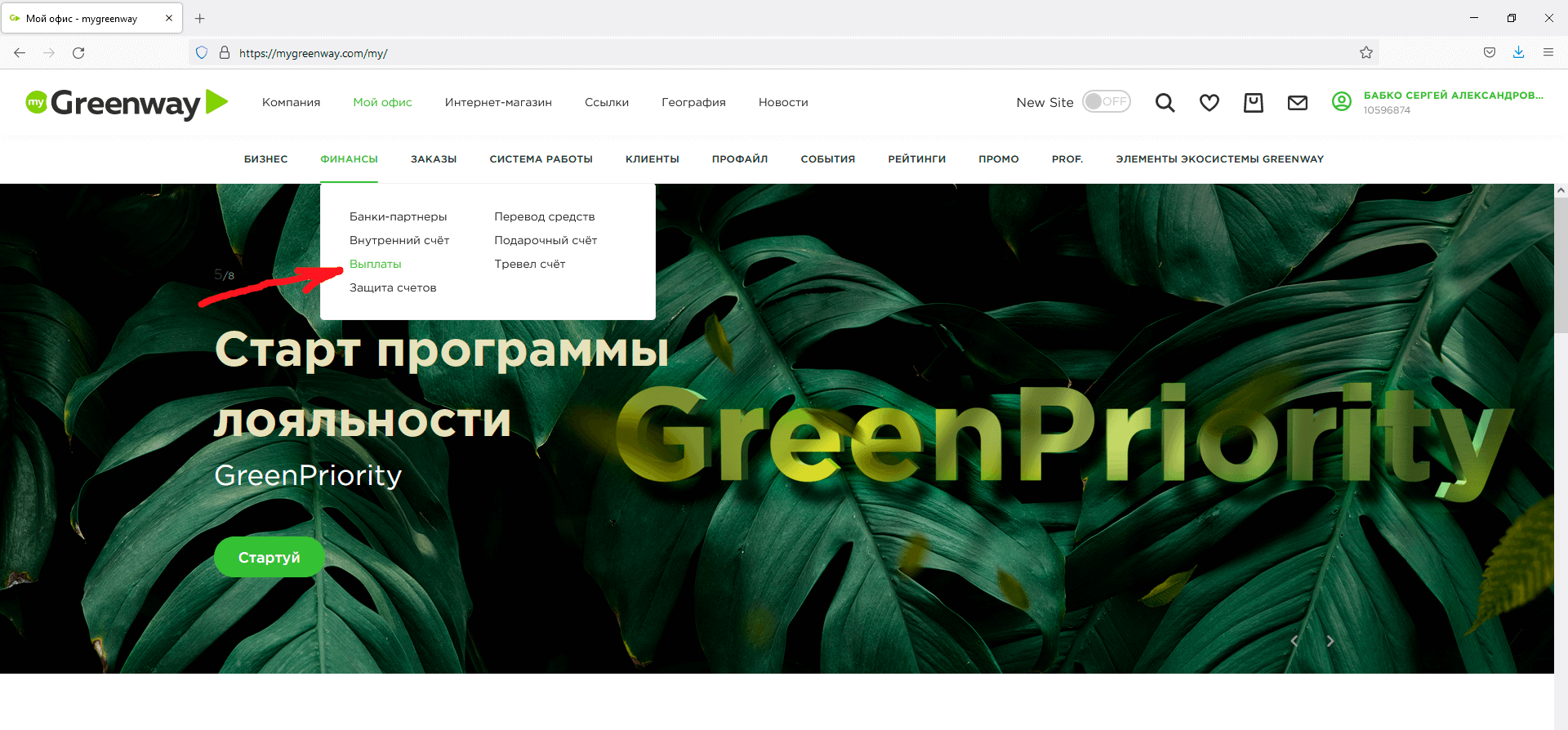The width and height of the screenshot is (1568, 730).
Task: Click the page vertical scrollbar thumb
Action: click(1561, 261)
